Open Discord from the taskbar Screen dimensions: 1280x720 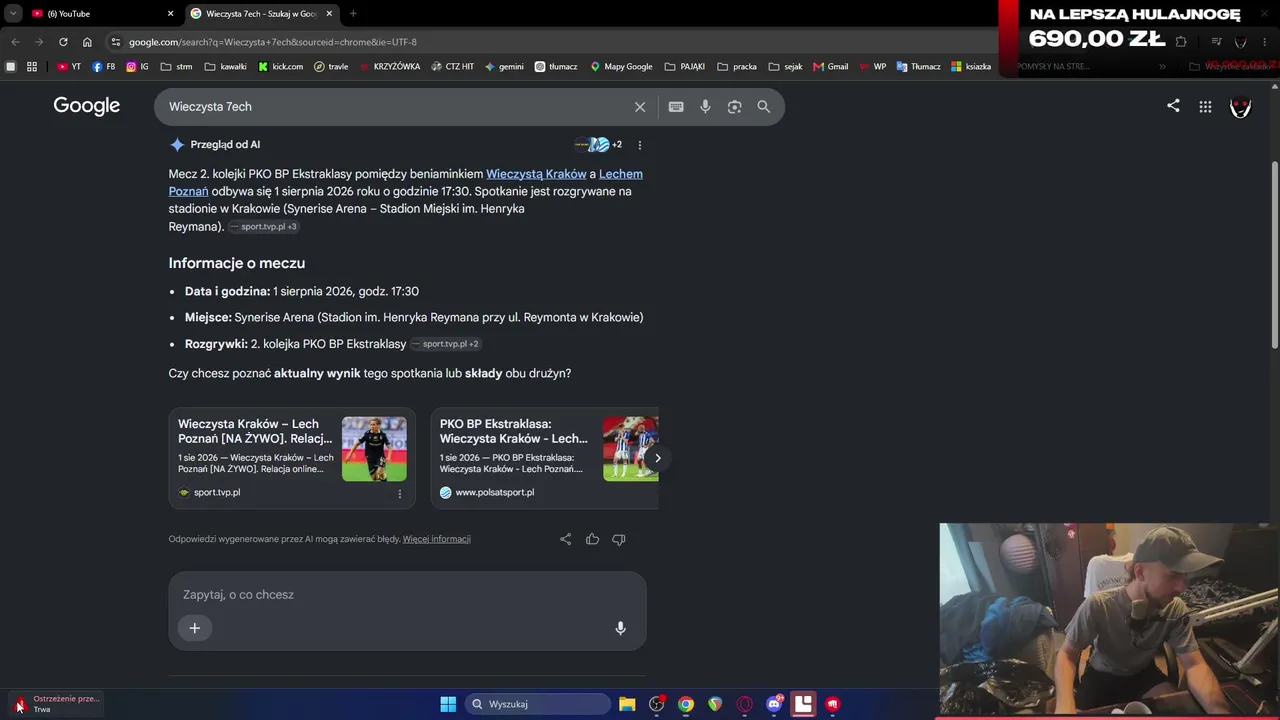(x=774, y=704)
